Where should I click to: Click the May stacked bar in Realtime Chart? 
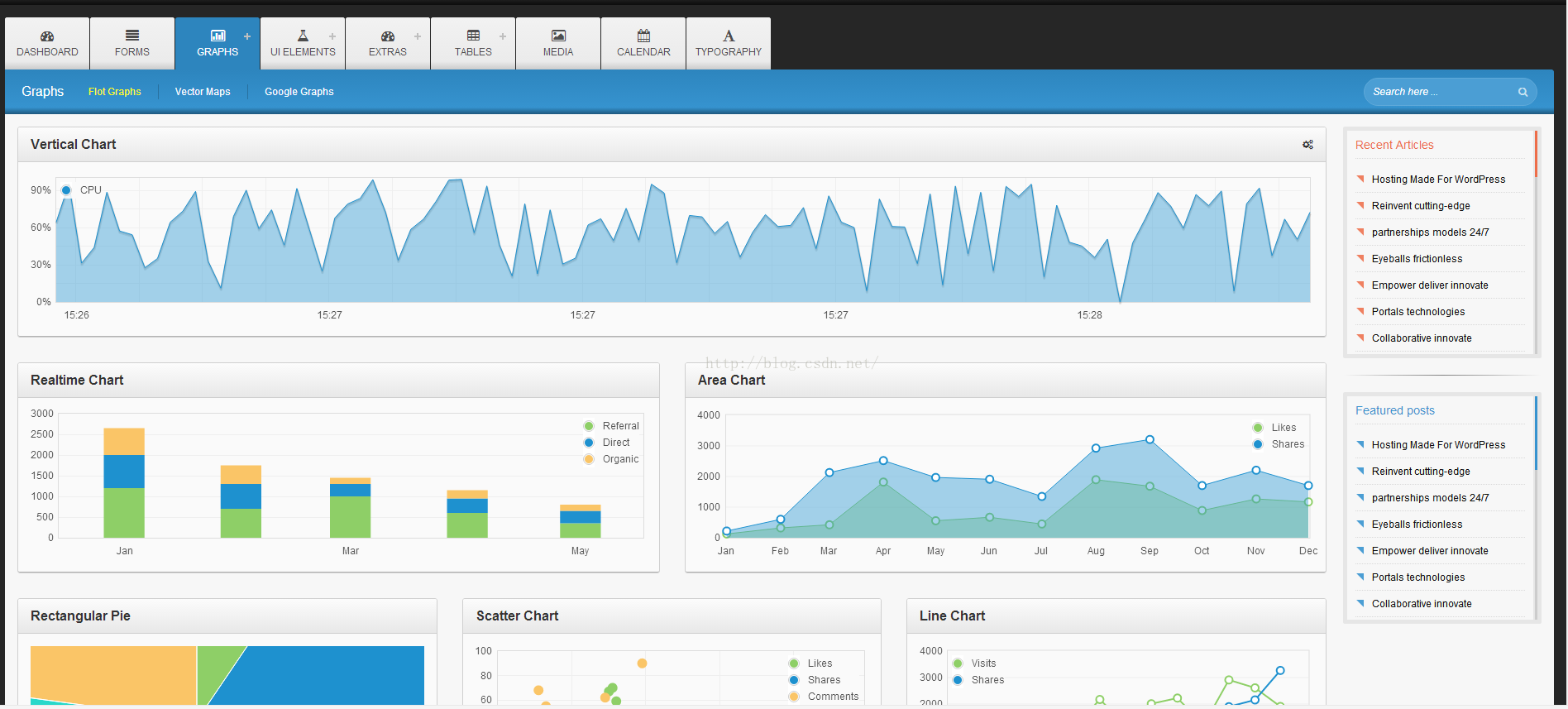coord(580,521)
